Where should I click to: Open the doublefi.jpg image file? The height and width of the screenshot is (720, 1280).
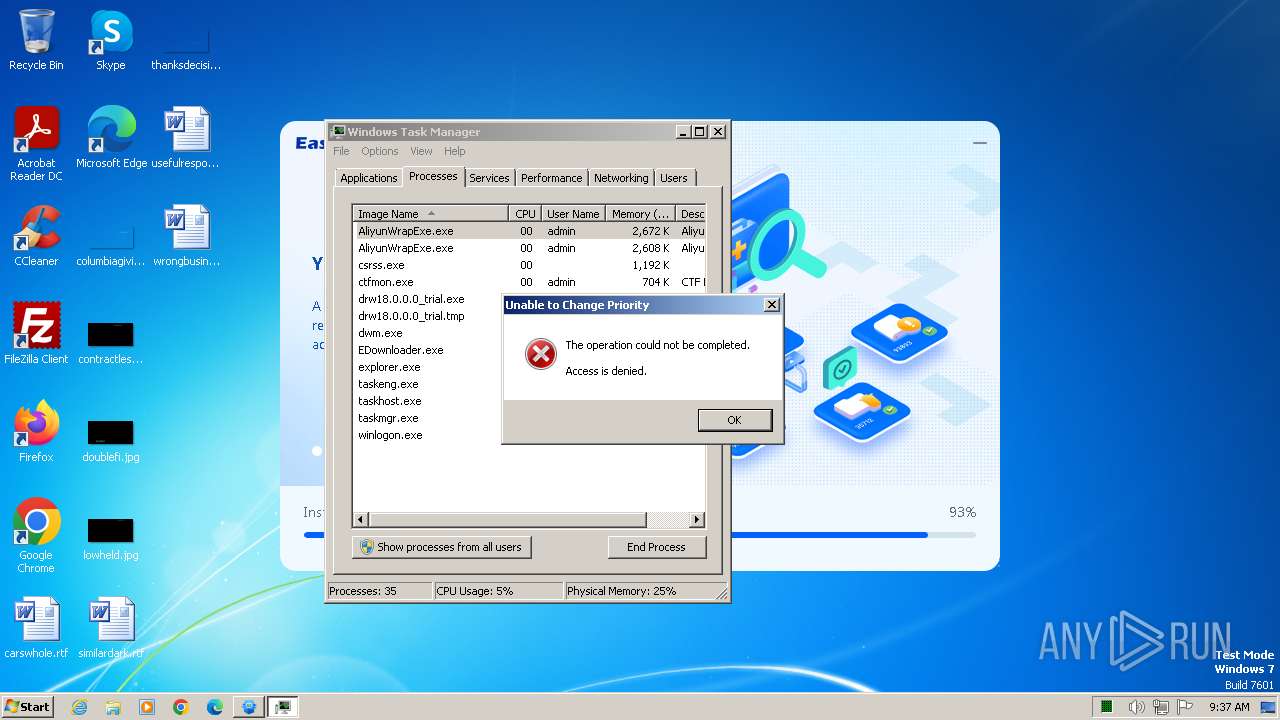(111, 440)
